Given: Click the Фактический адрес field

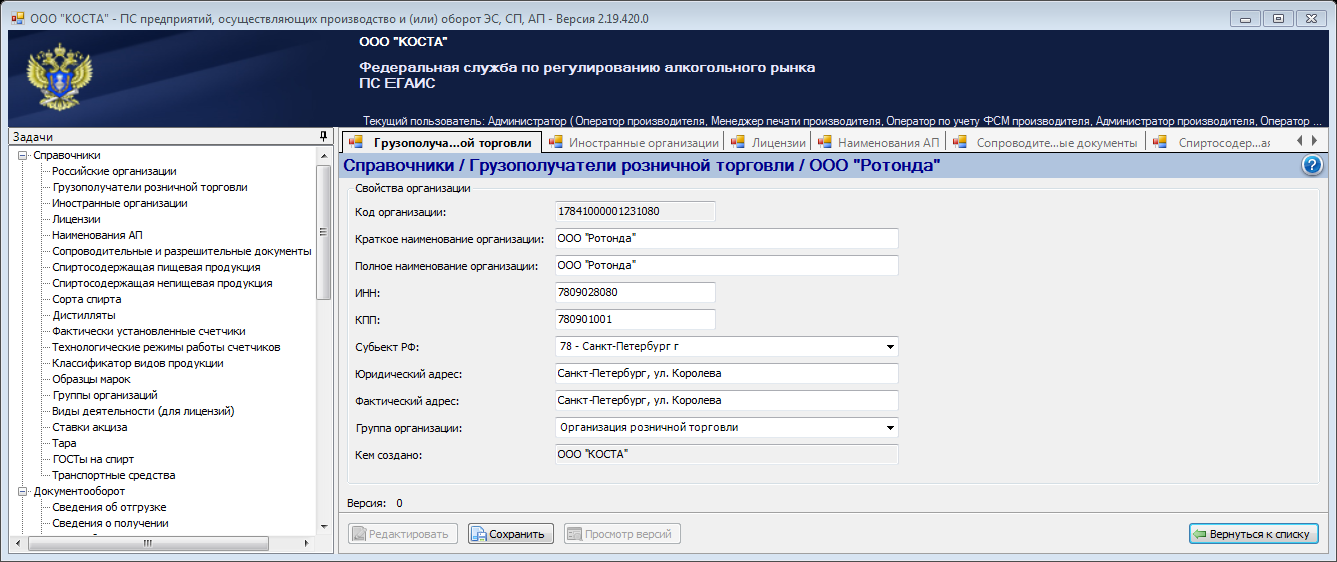Looking at the screenshot, I should 726,401.
